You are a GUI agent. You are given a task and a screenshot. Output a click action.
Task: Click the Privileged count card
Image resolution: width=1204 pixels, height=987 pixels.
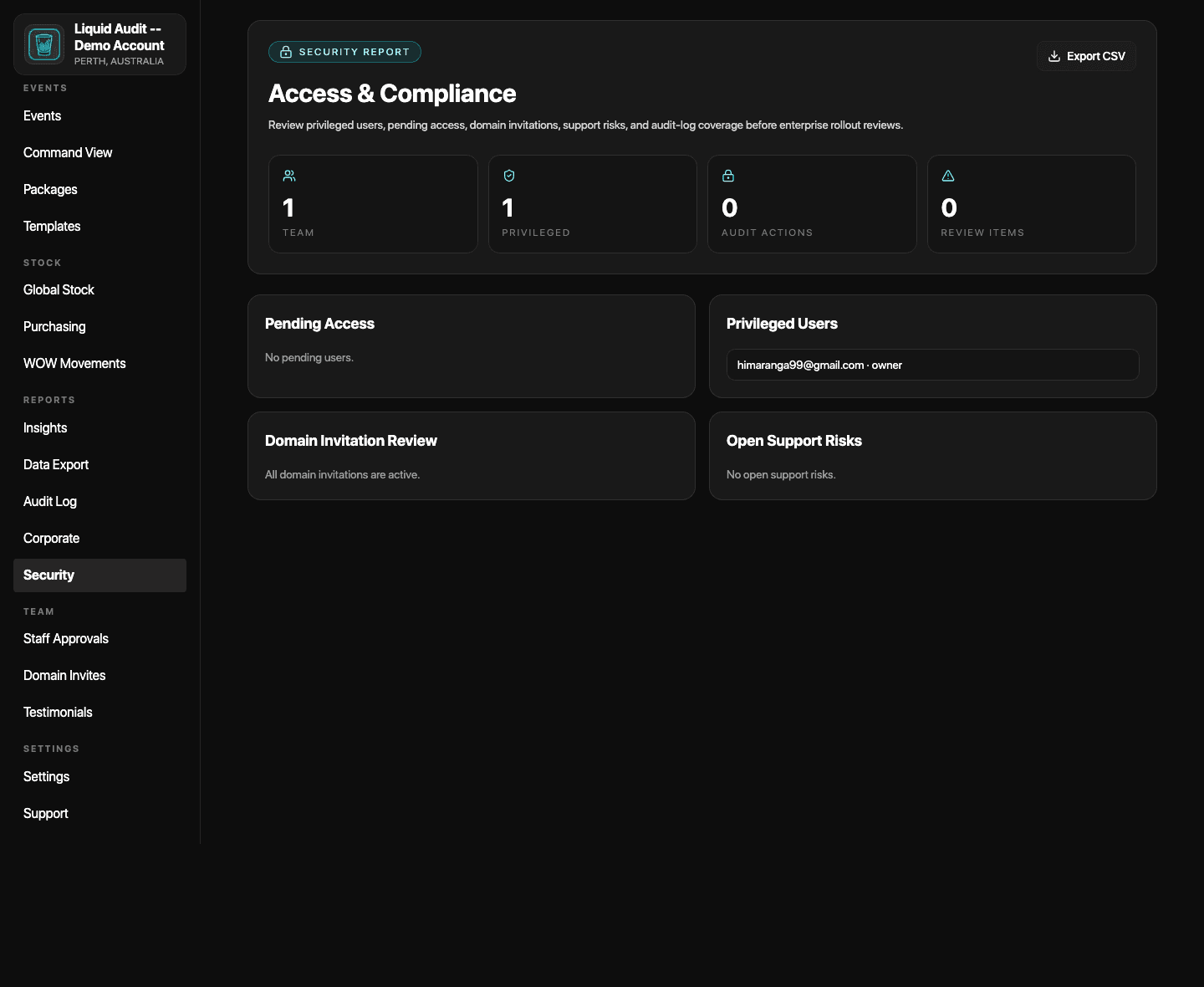pos(593,204)
